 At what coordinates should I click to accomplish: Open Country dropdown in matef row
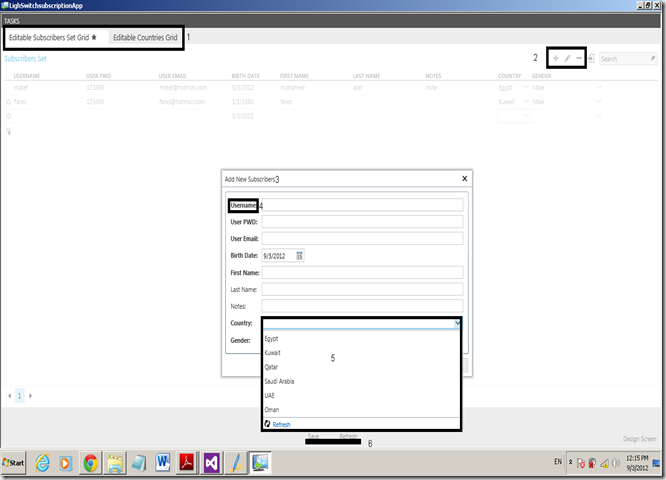click(526, 88)
